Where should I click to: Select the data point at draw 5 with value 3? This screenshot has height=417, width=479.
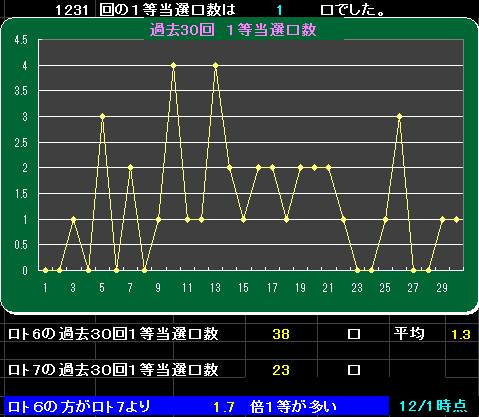[102, 116]
